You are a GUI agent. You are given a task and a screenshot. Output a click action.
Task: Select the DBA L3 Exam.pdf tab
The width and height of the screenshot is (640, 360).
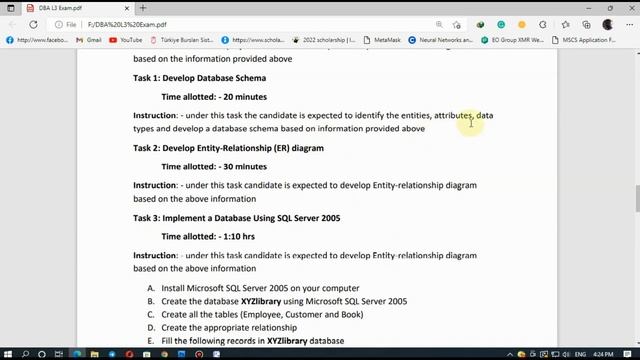78,8
